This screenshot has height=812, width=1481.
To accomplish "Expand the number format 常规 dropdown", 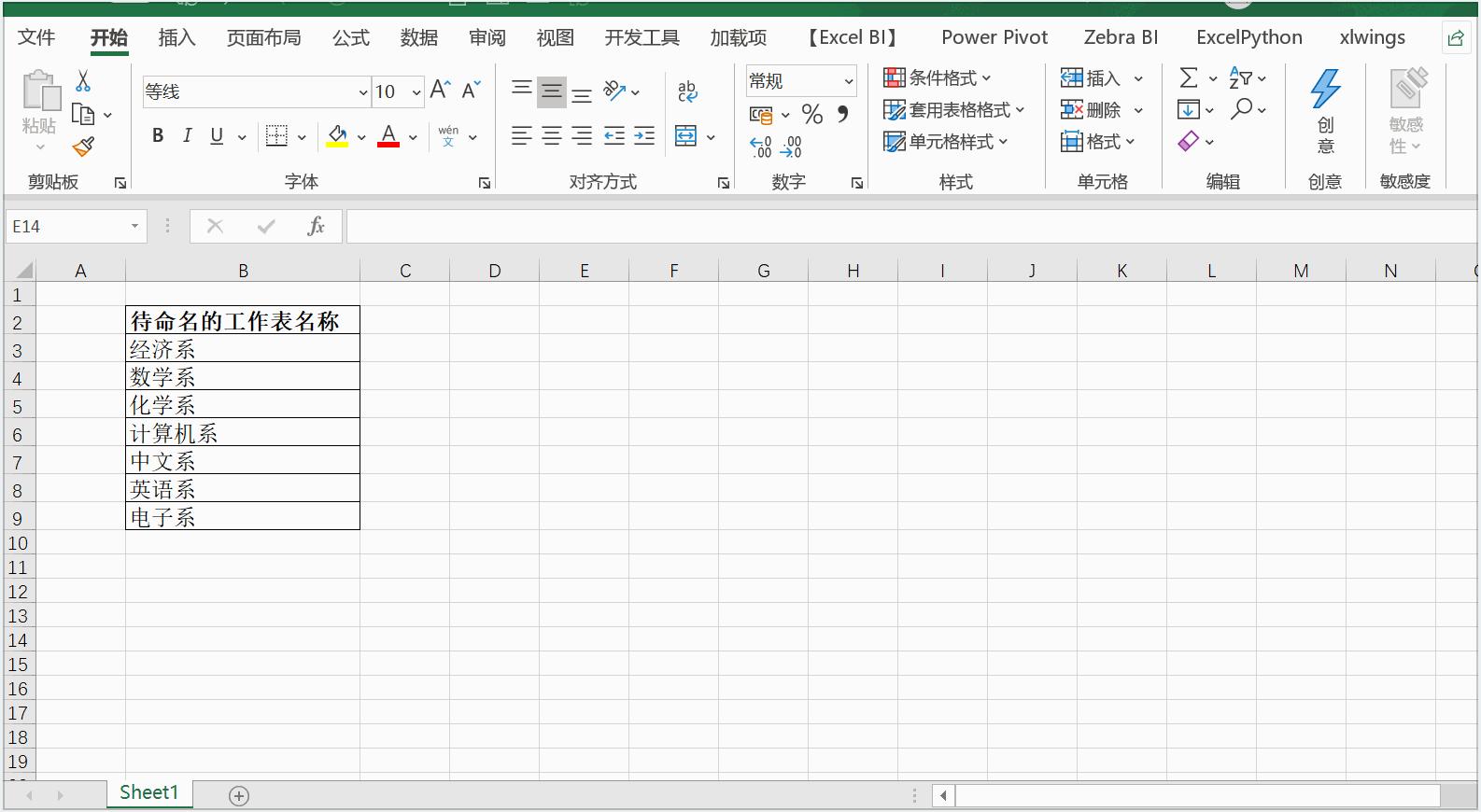I will point(848,81).
